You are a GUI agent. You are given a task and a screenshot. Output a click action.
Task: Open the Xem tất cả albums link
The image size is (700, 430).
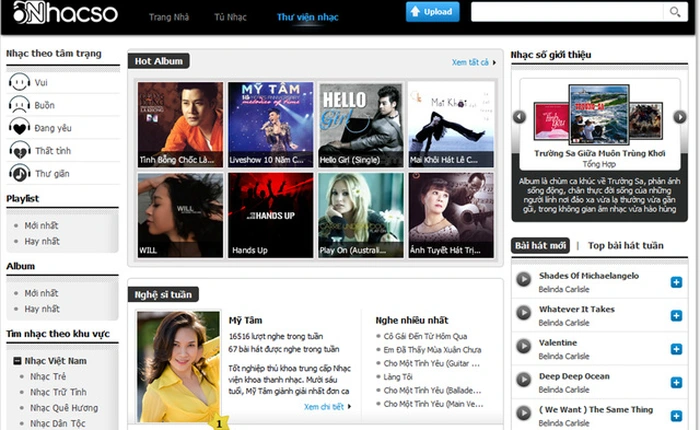click(473, 62)
